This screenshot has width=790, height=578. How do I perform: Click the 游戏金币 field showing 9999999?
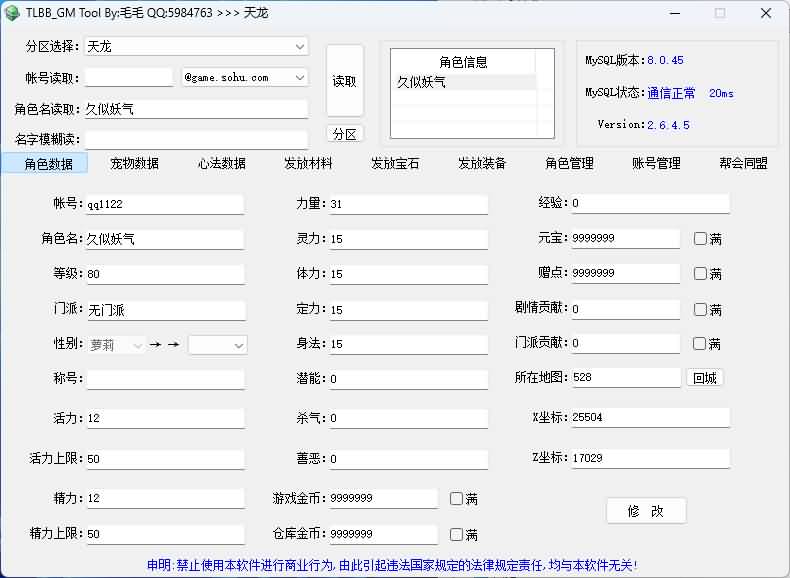(383, 498)
